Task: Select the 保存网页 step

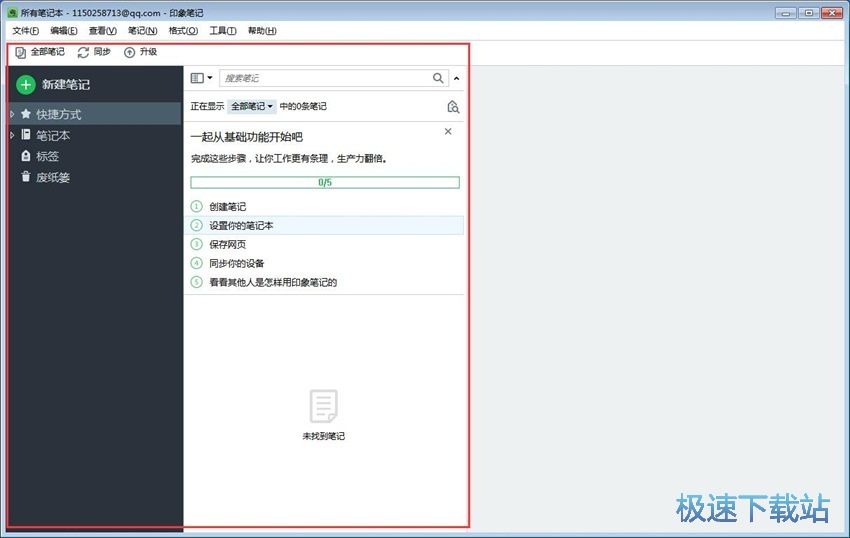Action: (x=228, y=245)
